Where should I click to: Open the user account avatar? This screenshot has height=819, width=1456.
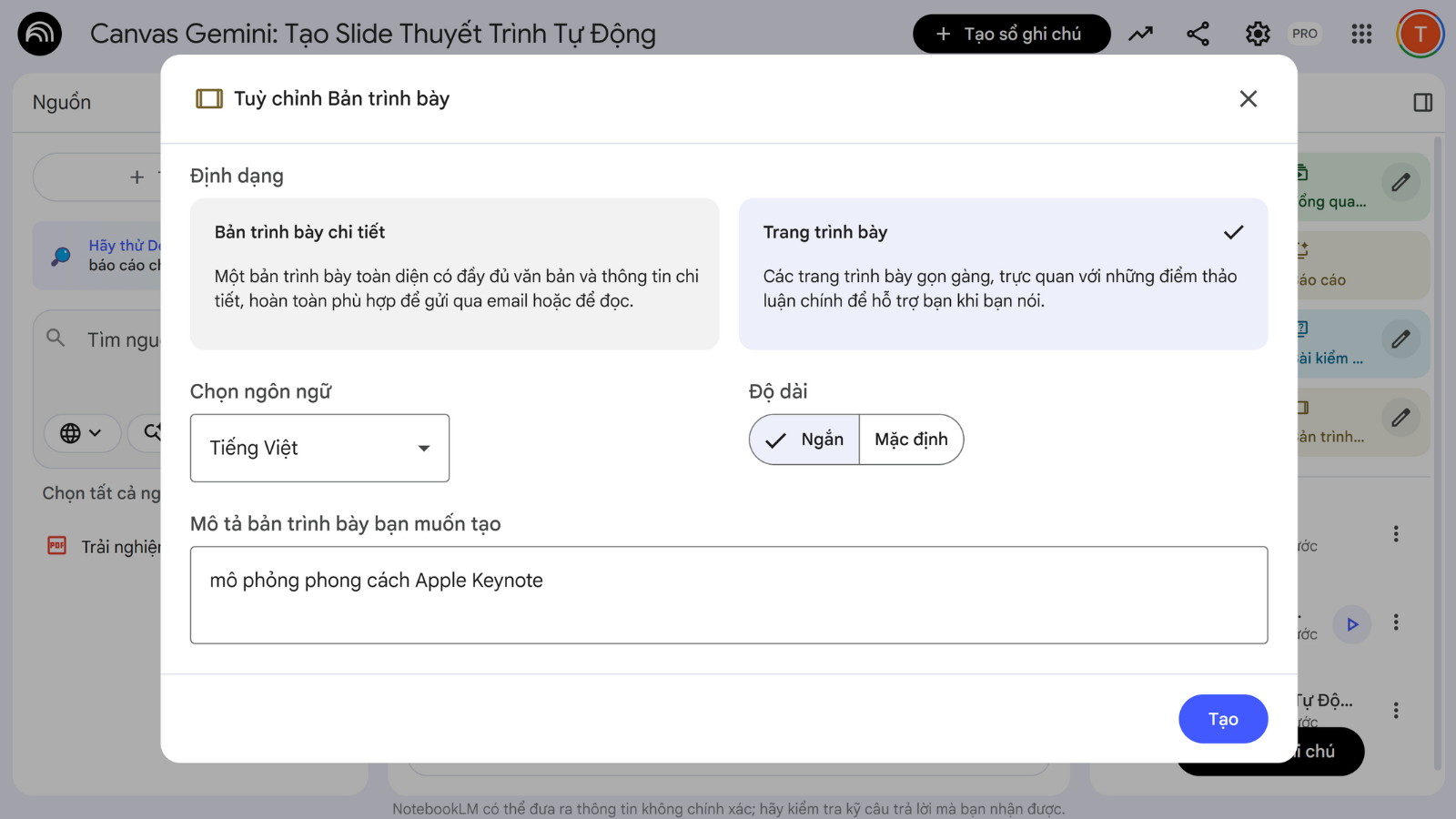[x=1420, y=35]
